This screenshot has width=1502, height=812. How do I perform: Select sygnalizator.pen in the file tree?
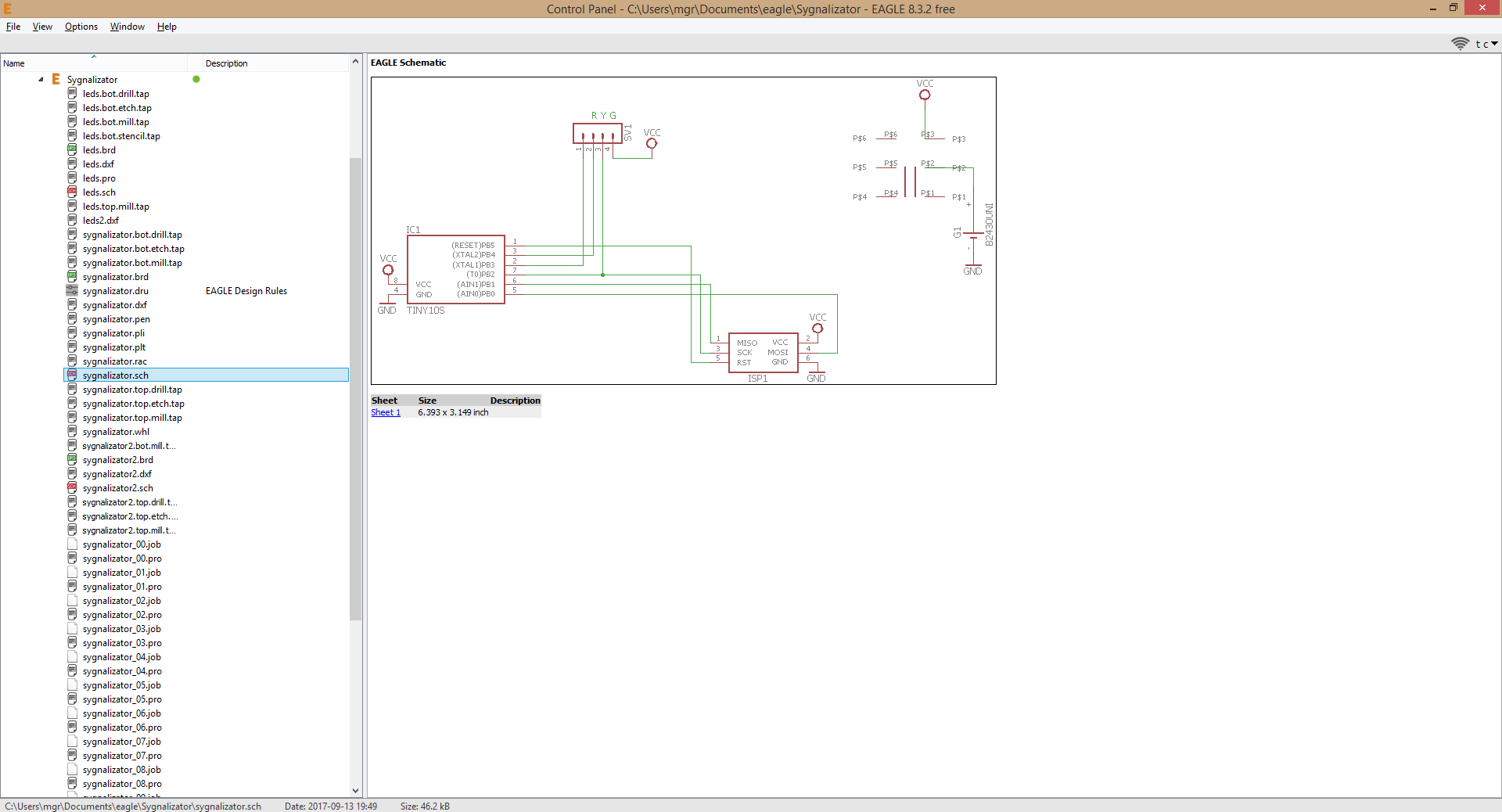(x=116, y=319)
